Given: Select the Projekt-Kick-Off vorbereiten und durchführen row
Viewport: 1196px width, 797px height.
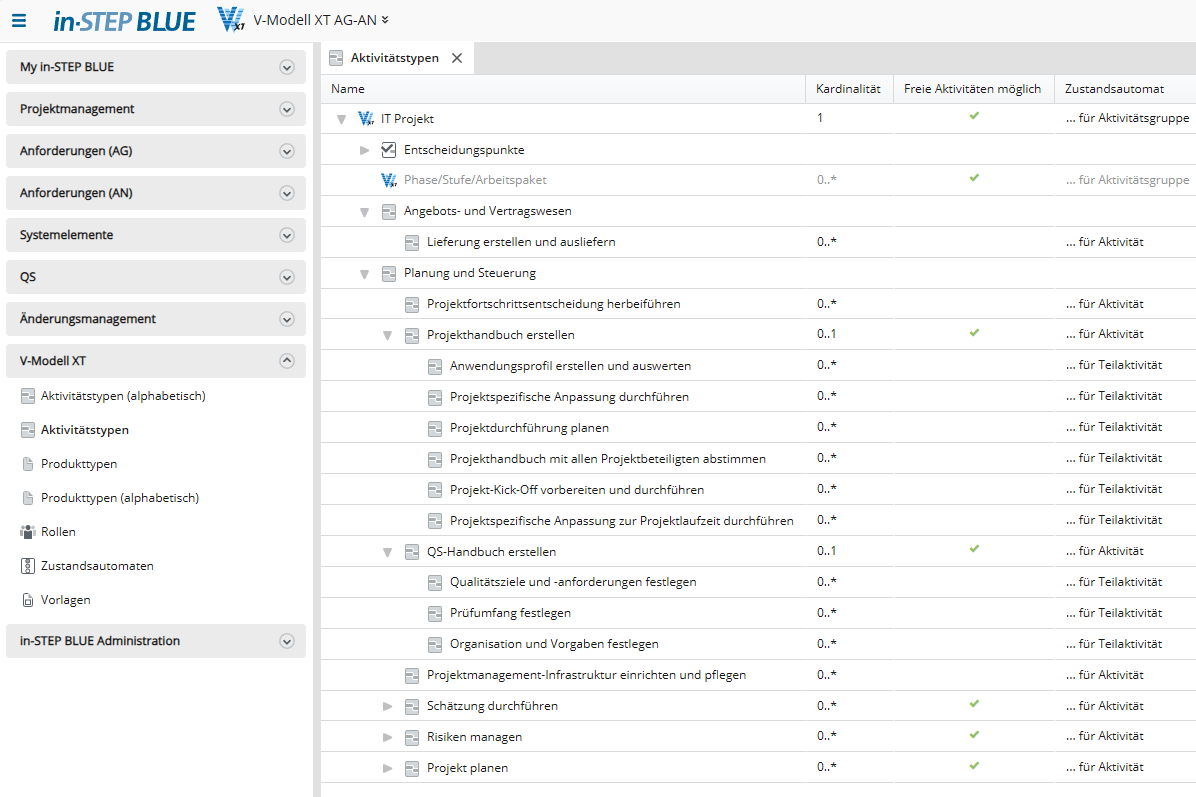Looking at the screenshot, I should tap(577, 490).
